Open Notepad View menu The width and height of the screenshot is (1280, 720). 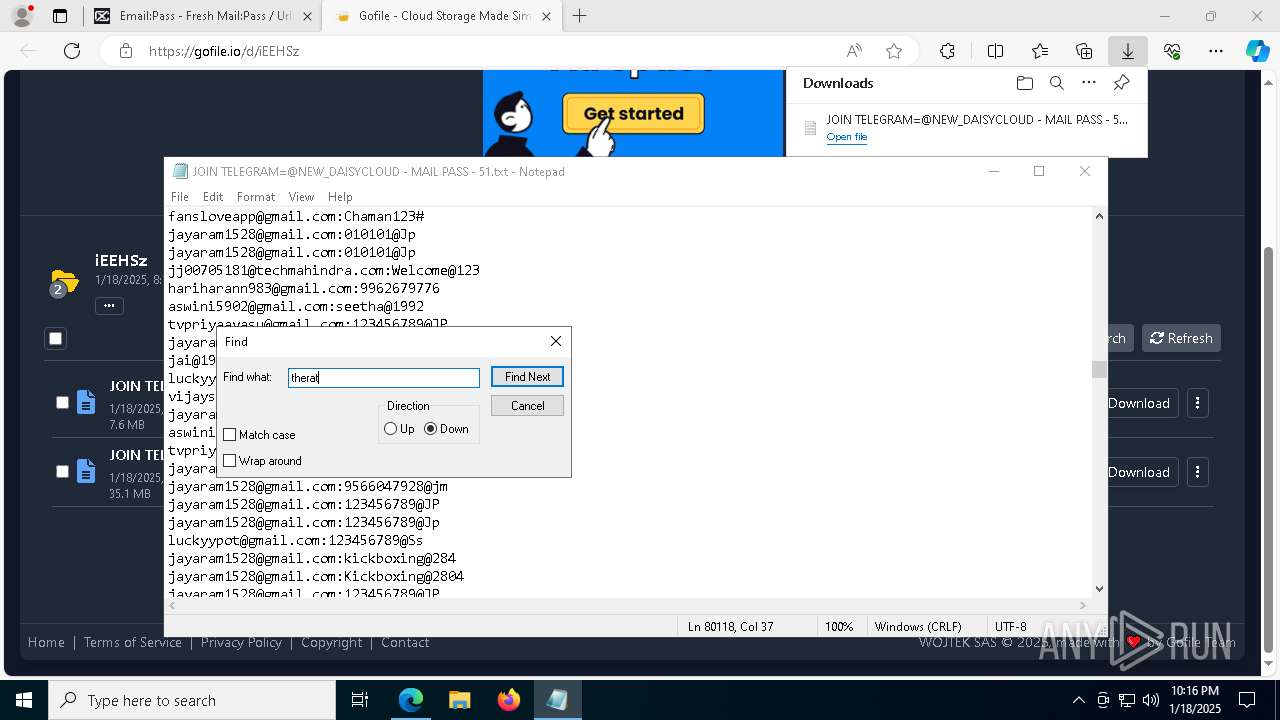[x=301, y=197]
